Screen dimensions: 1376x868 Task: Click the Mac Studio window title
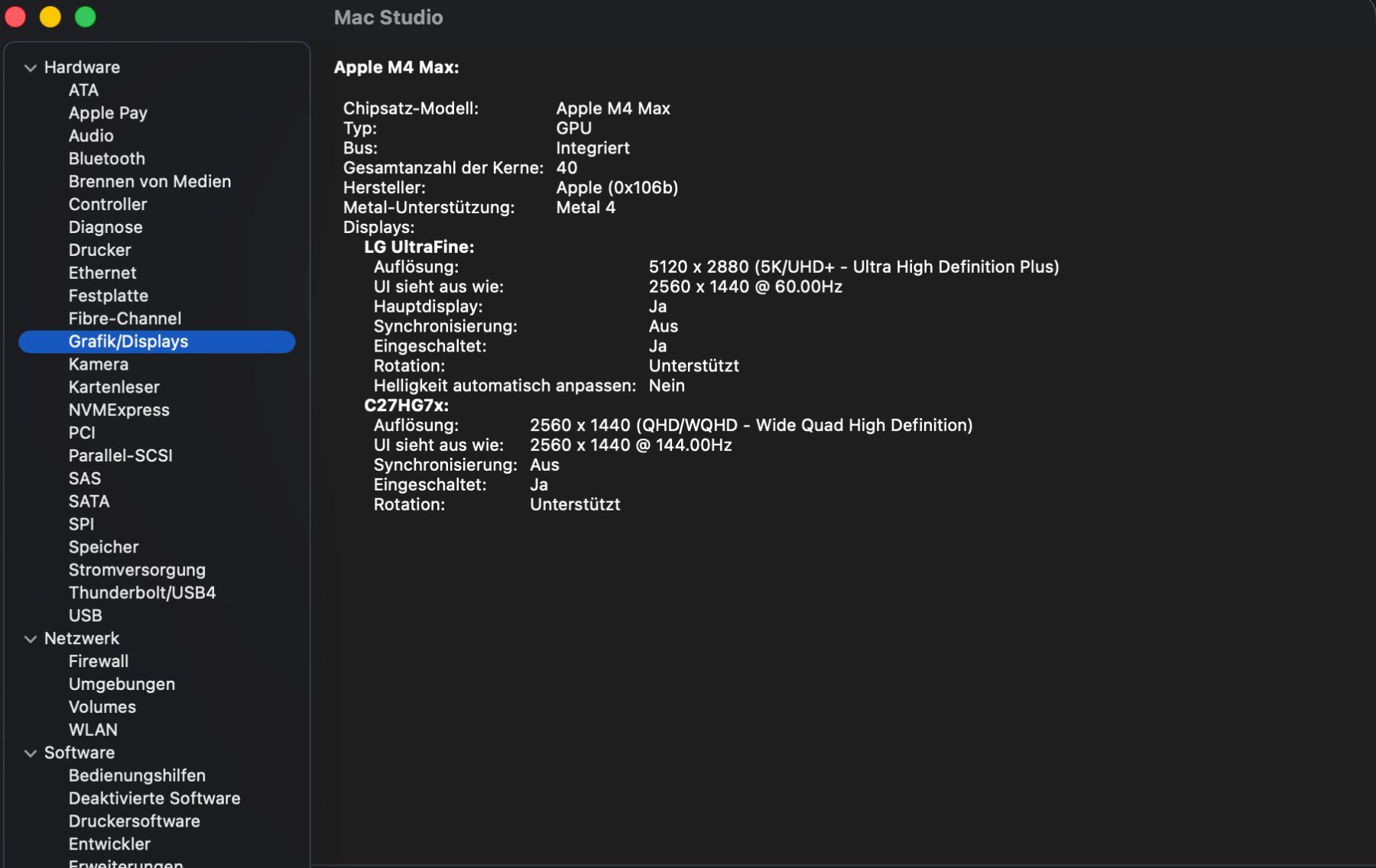tap(388, 18)
